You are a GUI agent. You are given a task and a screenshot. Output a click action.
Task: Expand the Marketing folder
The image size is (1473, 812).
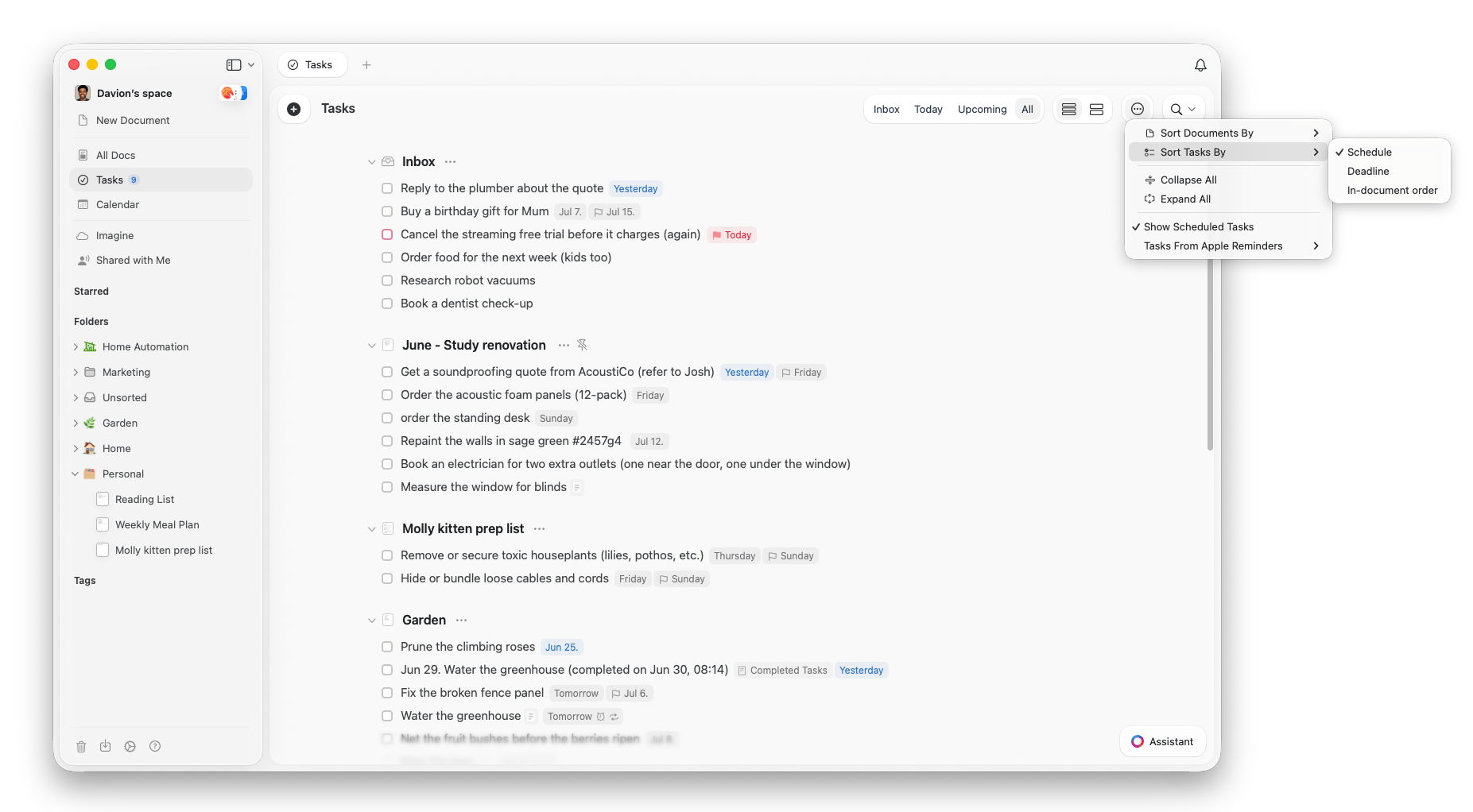click(76, 373)
